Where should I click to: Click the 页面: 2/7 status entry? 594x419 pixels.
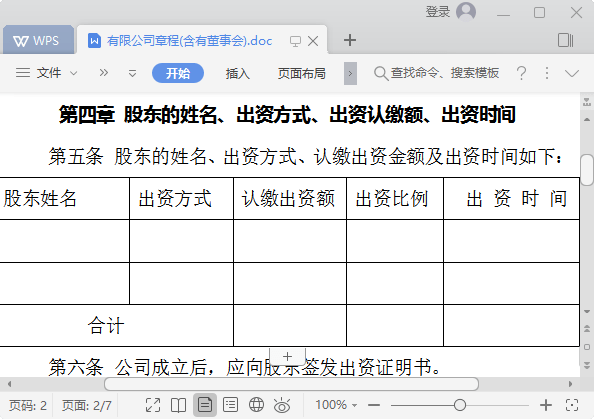point(87,405)
